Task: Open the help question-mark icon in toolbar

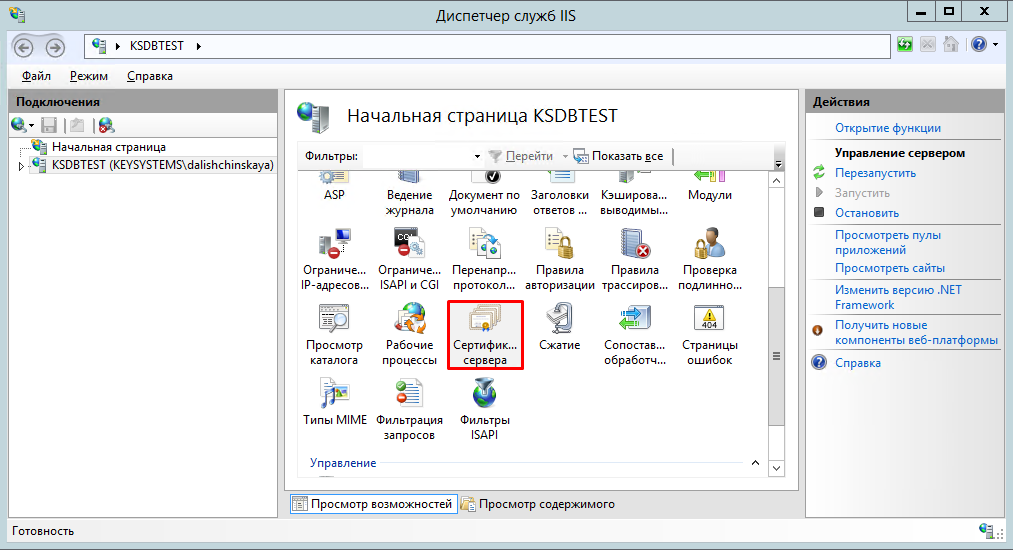Action: point(979,45)
